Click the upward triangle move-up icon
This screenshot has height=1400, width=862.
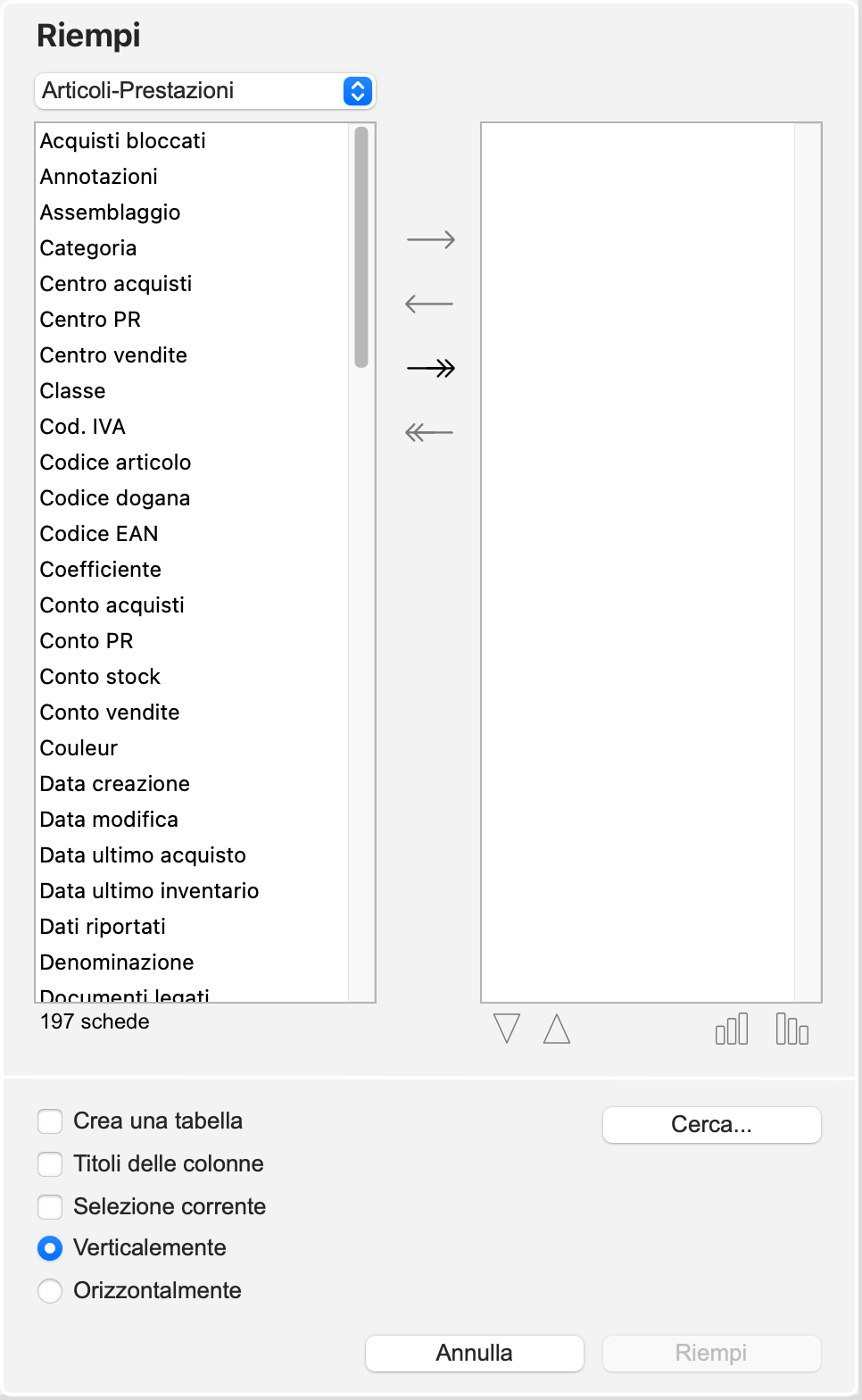557,1029
